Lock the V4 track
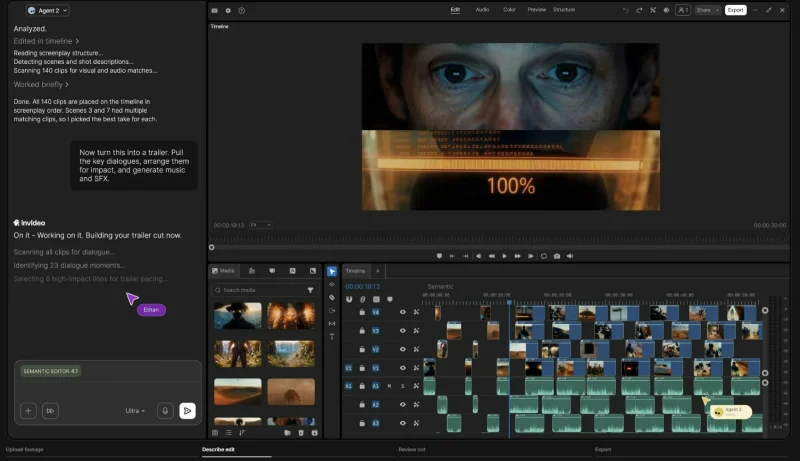This screenshot has width=800, height=461. click(362, 312)
